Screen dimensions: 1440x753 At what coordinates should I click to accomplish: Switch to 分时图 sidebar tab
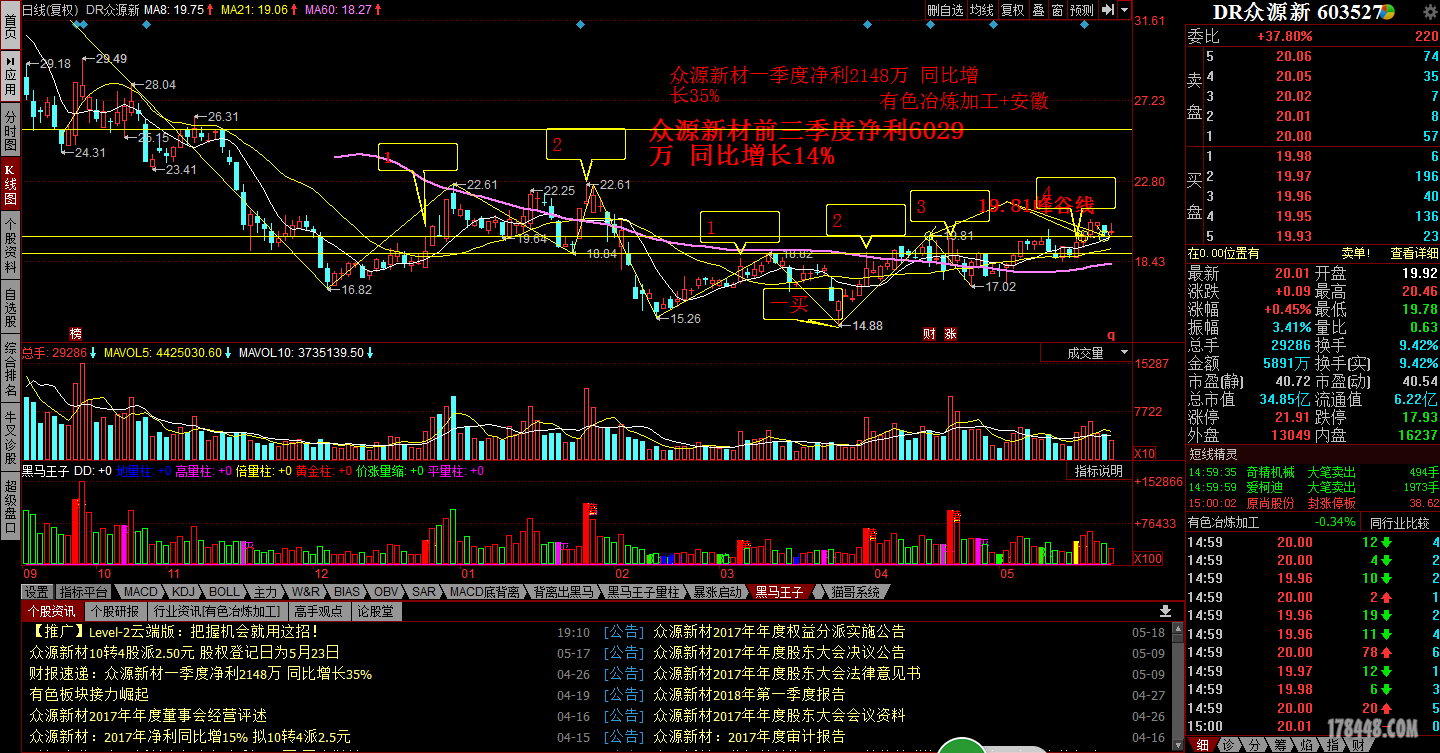10,131
